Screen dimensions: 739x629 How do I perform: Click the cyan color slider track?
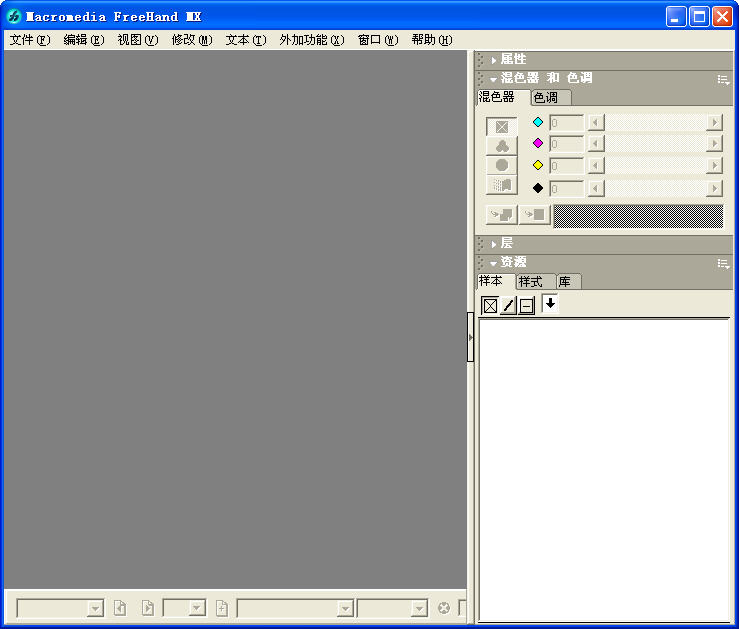tap(656, 123)
